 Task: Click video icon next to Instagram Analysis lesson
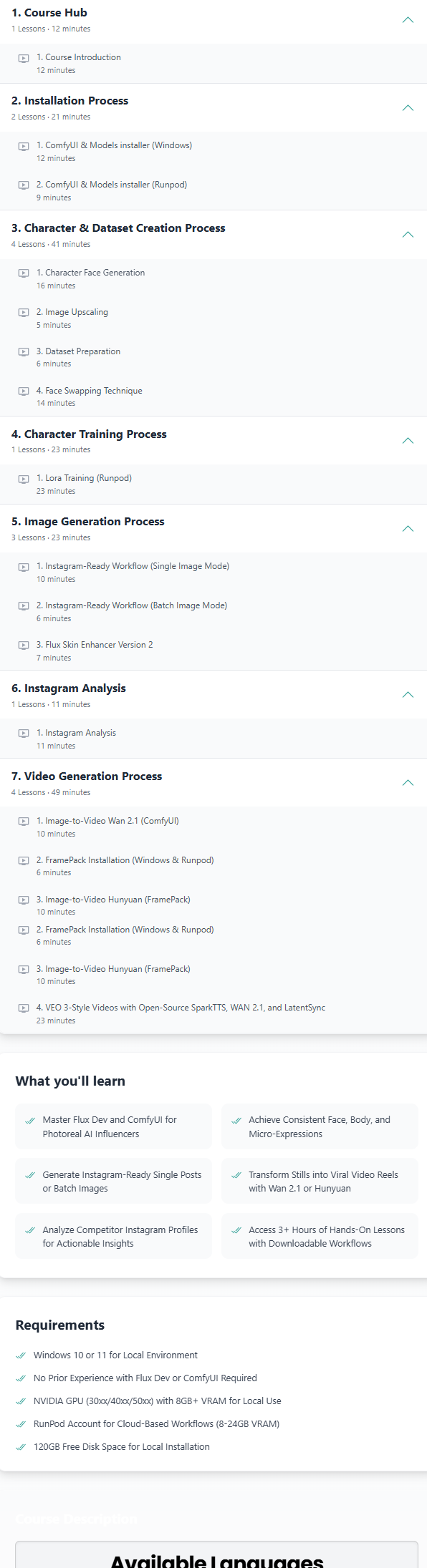coord(24,734)
